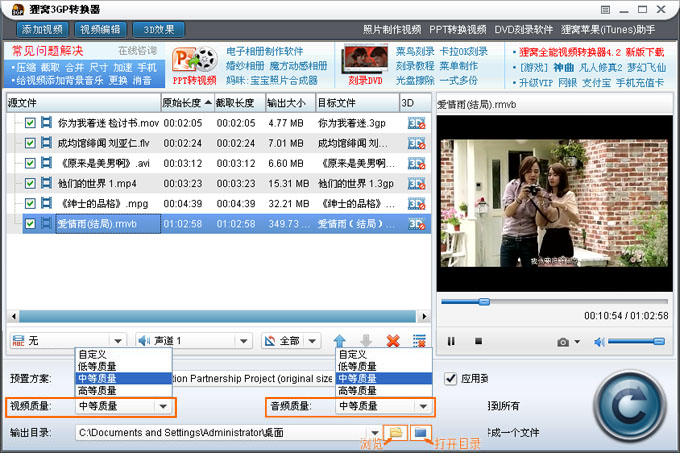Open 狸窝全能视频转换器4.2 新版下载 link
The width and height of the screenshot is (680, 453).
point(592,52)
